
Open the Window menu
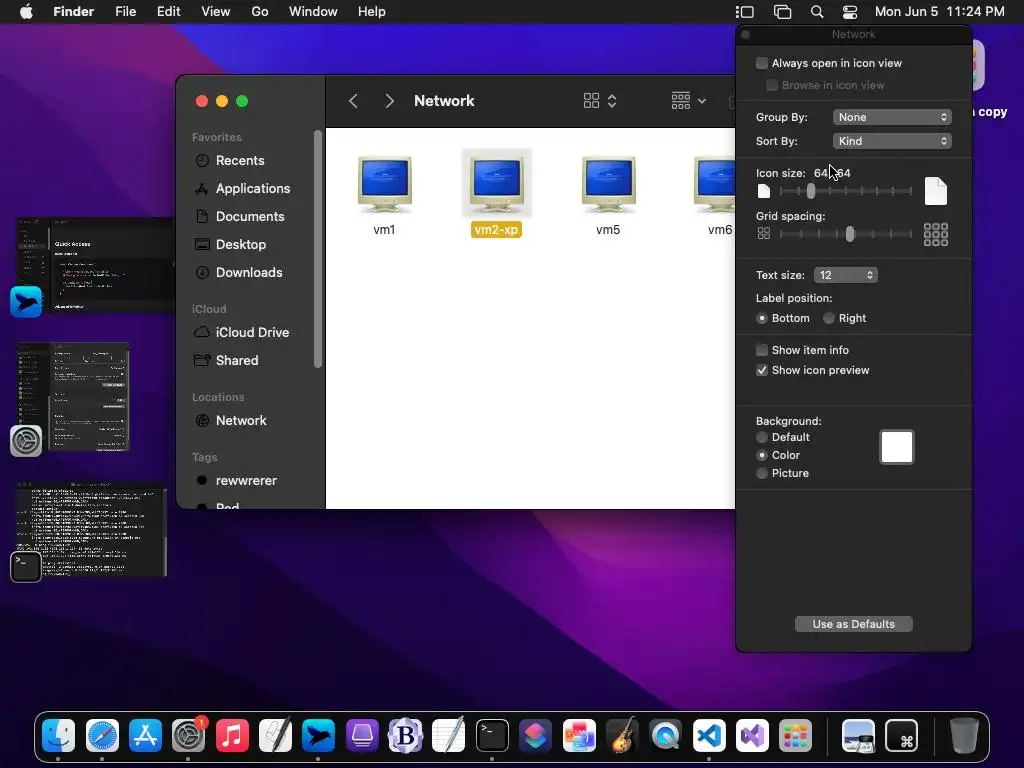point(313,12)
